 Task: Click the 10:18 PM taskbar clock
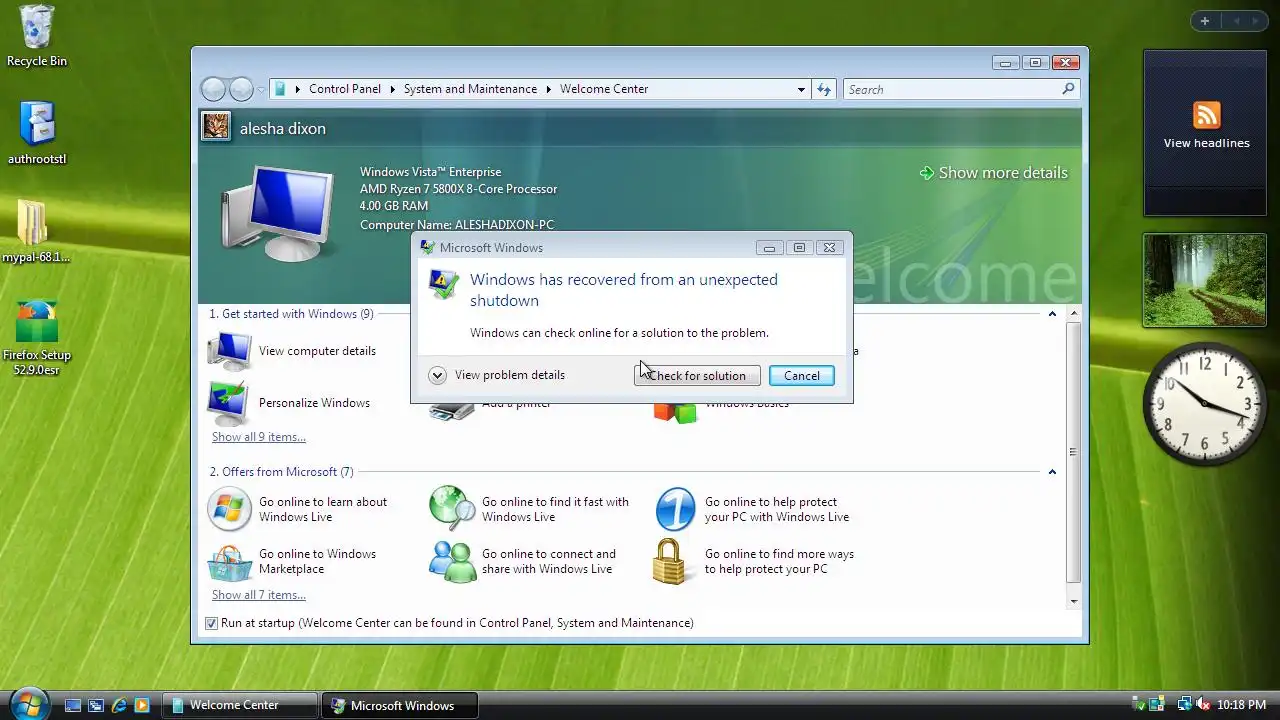coord(1241,705)
